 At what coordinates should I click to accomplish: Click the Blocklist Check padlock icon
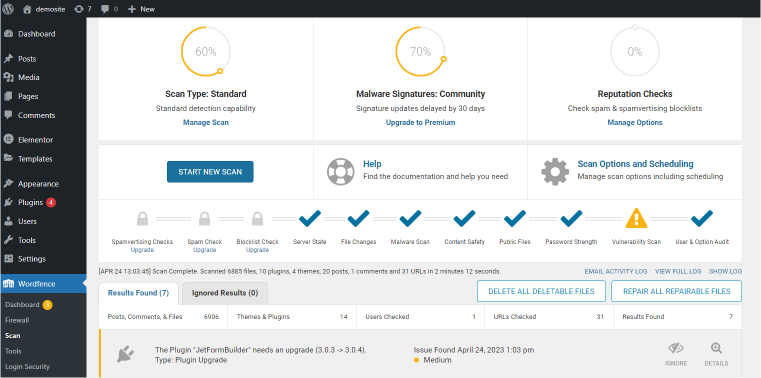coord(257,219)
